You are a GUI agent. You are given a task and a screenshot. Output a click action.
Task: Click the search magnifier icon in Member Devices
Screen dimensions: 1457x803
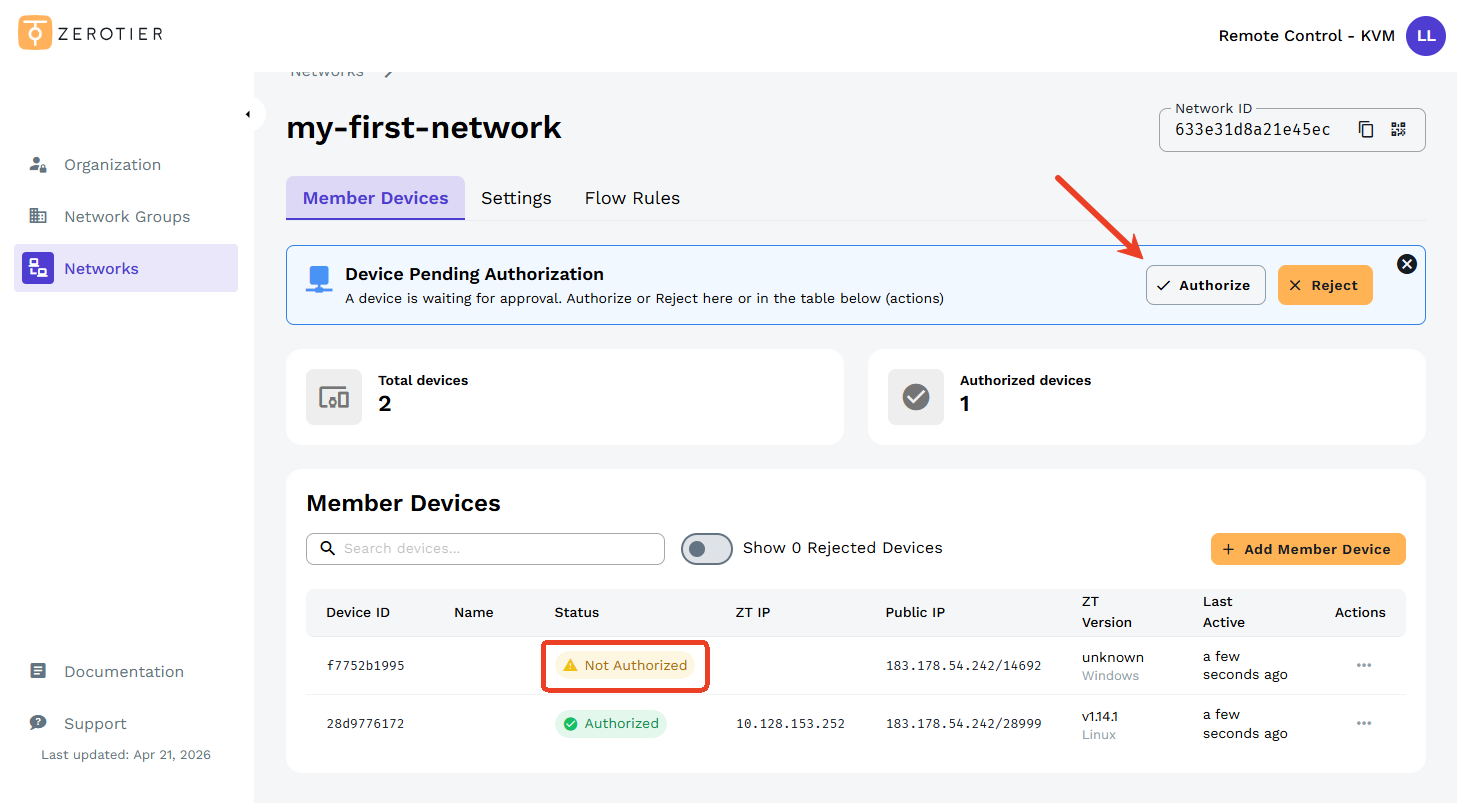point(327,548)
